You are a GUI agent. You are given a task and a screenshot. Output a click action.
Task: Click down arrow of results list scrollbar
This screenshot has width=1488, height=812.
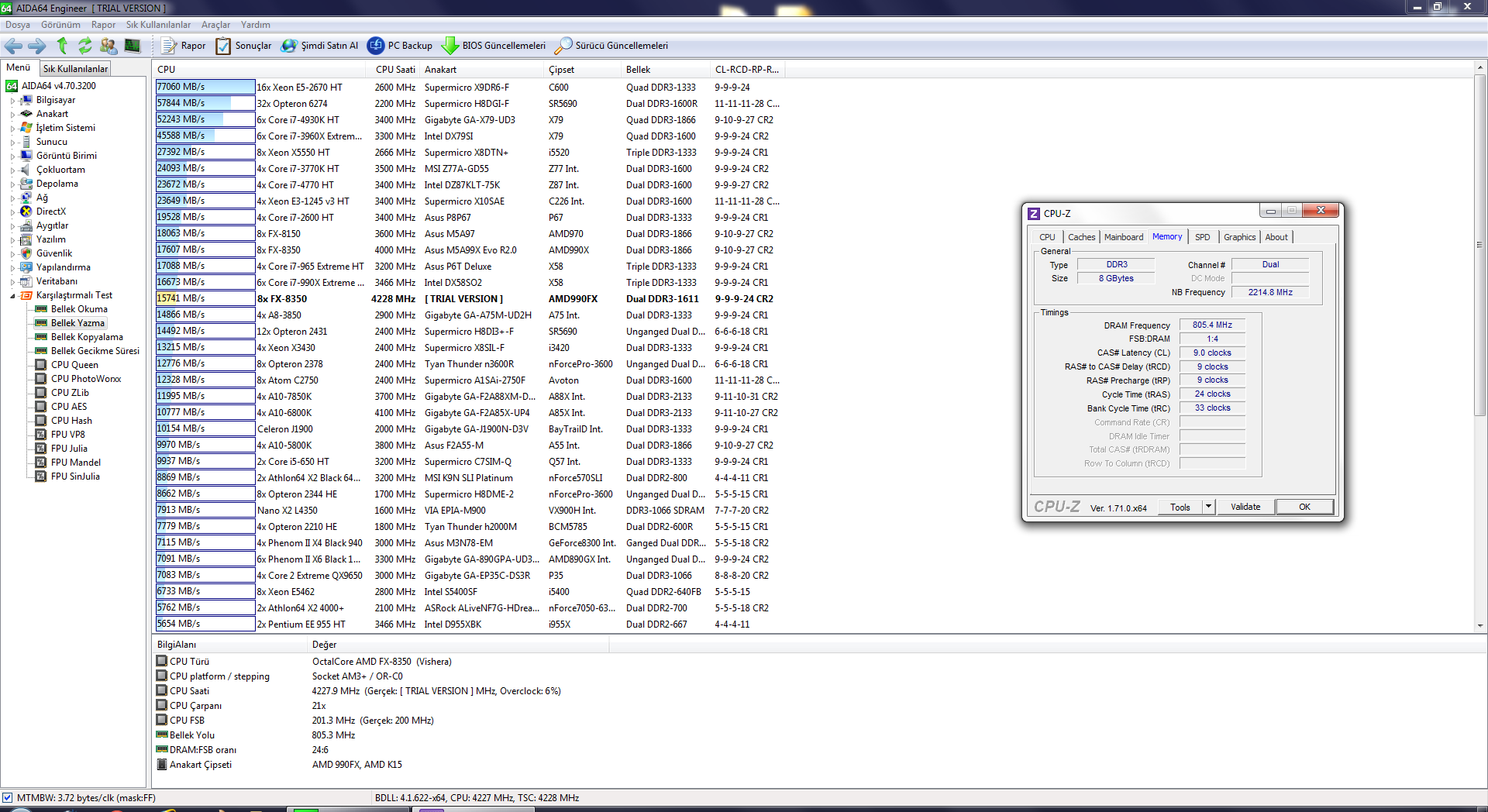[x=1479, y=624]
